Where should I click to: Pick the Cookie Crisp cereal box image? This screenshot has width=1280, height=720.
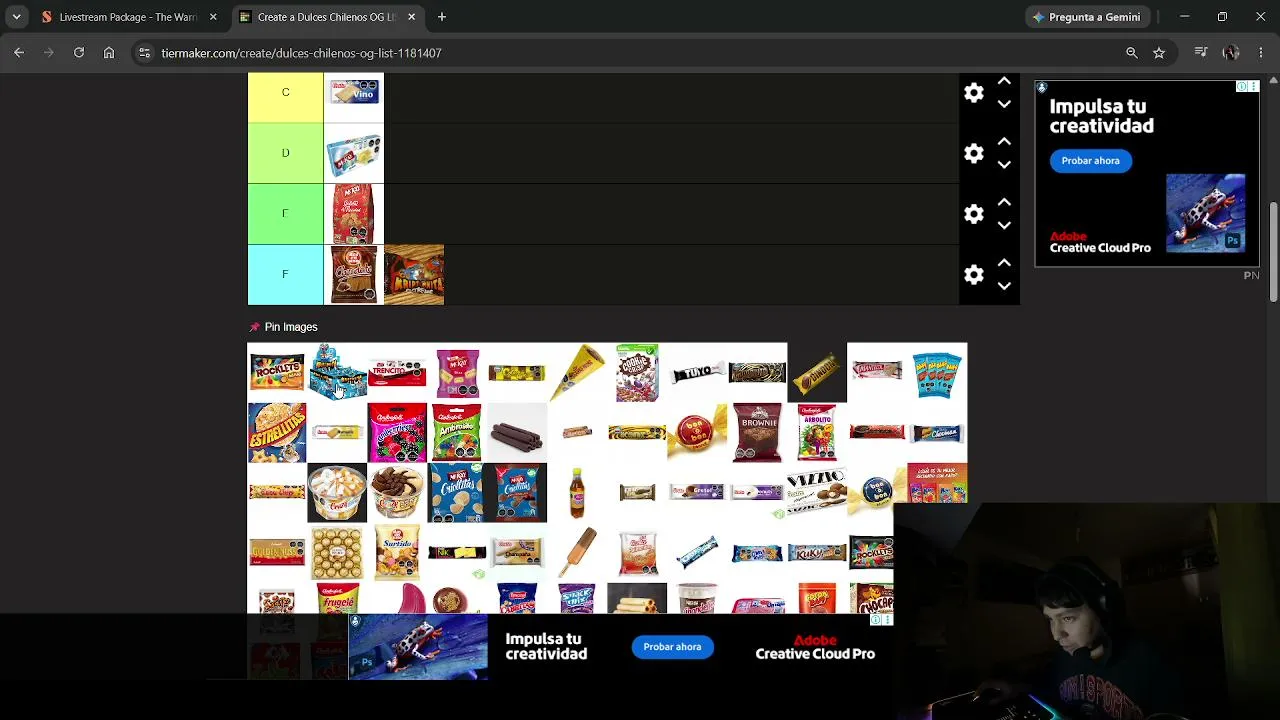coord(637,372)
